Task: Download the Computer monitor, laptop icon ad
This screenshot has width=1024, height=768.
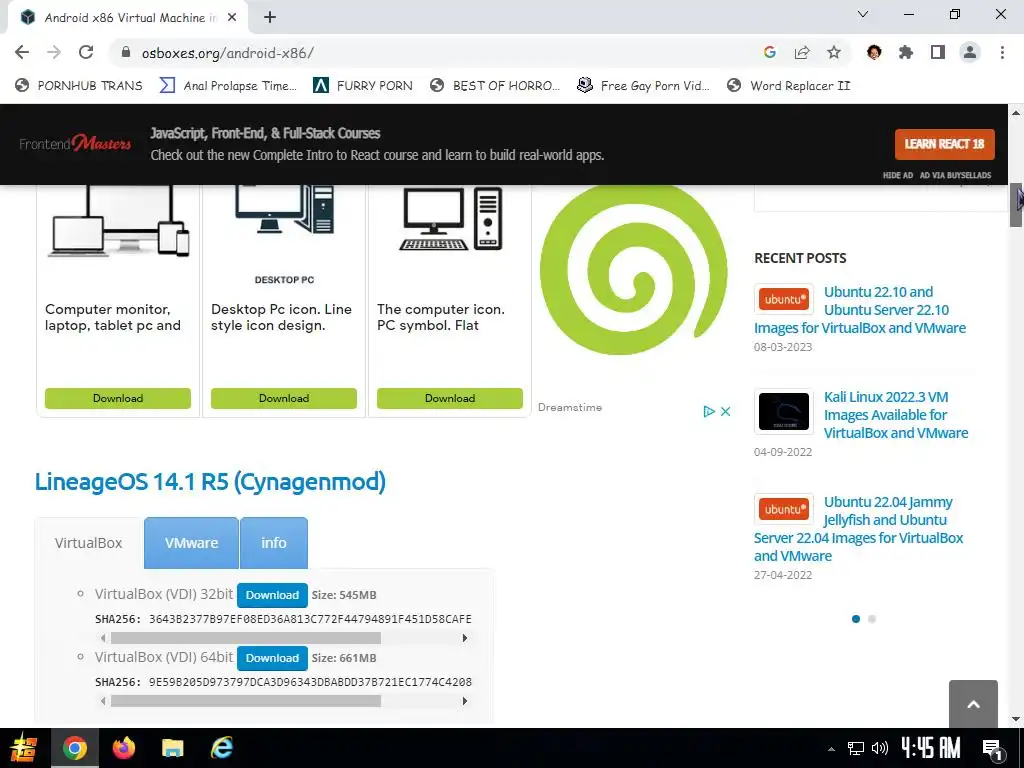Action: click(118, 398)
